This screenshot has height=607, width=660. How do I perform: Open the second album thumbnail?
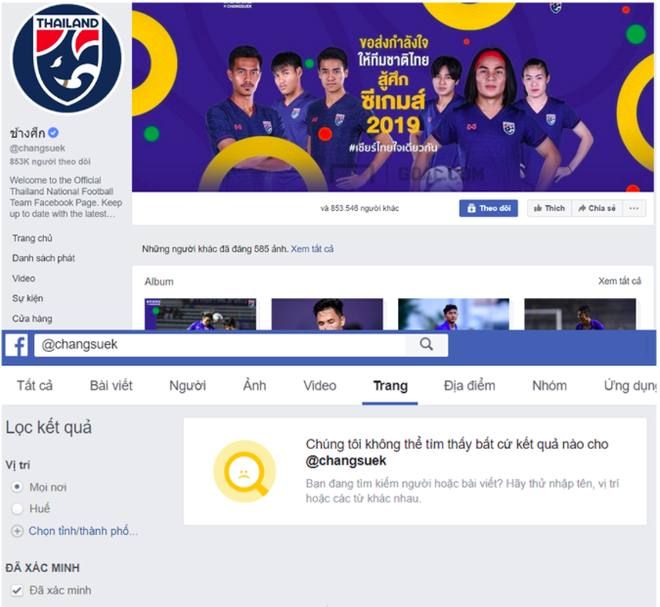click(x=327, y=314)
